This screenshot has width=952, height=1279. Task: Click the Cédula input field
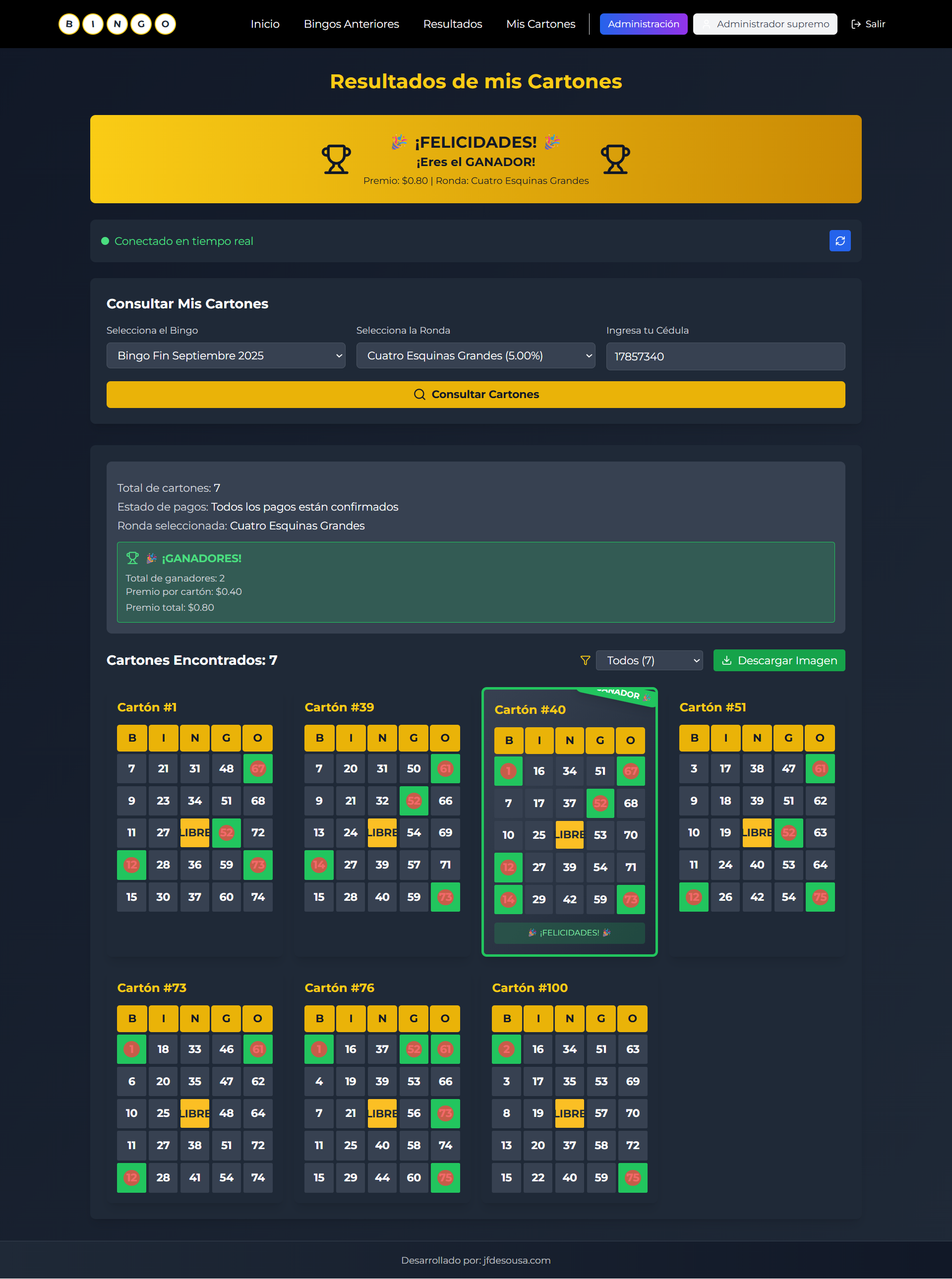[725, 356]
